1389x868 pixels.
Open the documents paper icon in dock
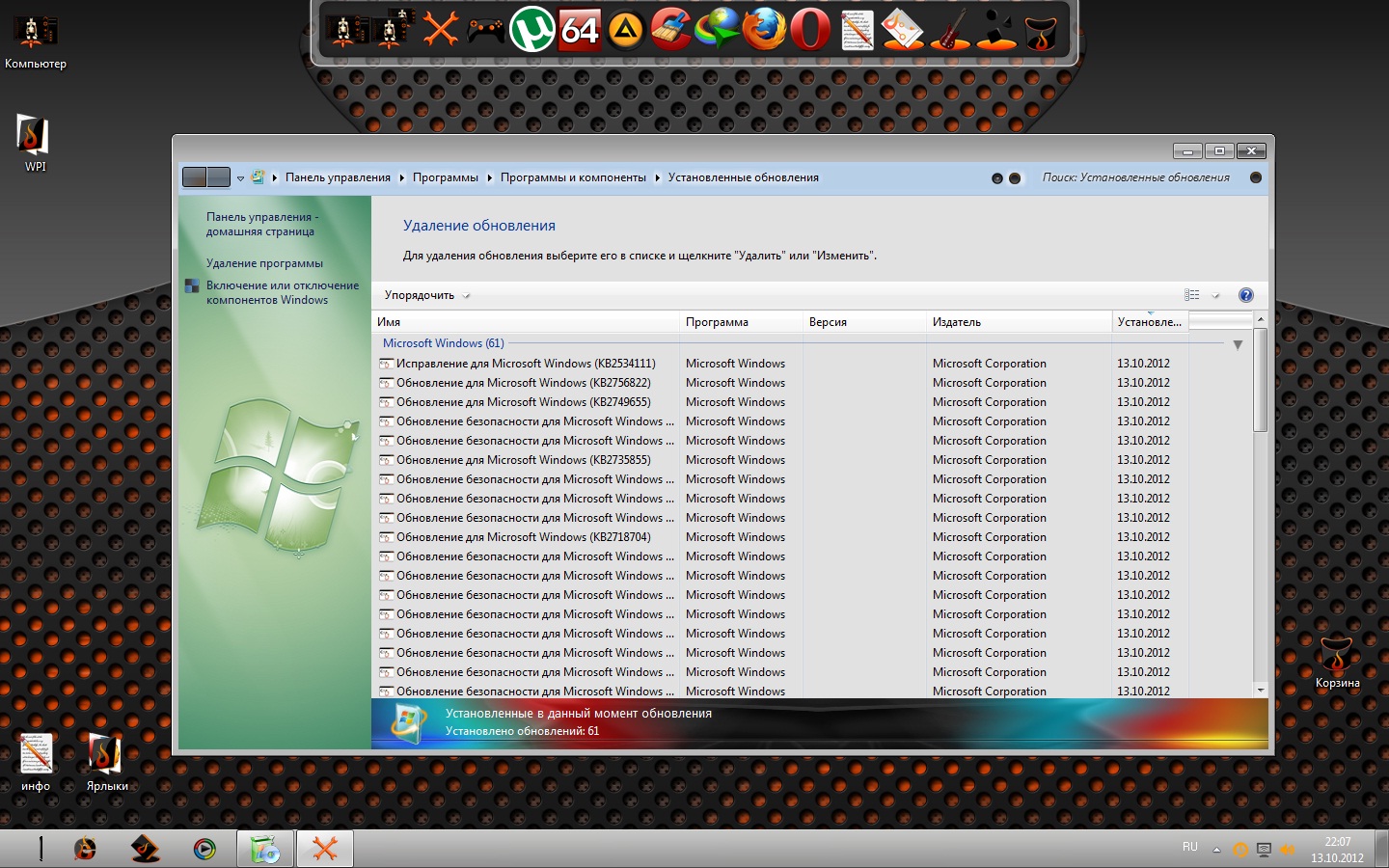coord(903,29)
